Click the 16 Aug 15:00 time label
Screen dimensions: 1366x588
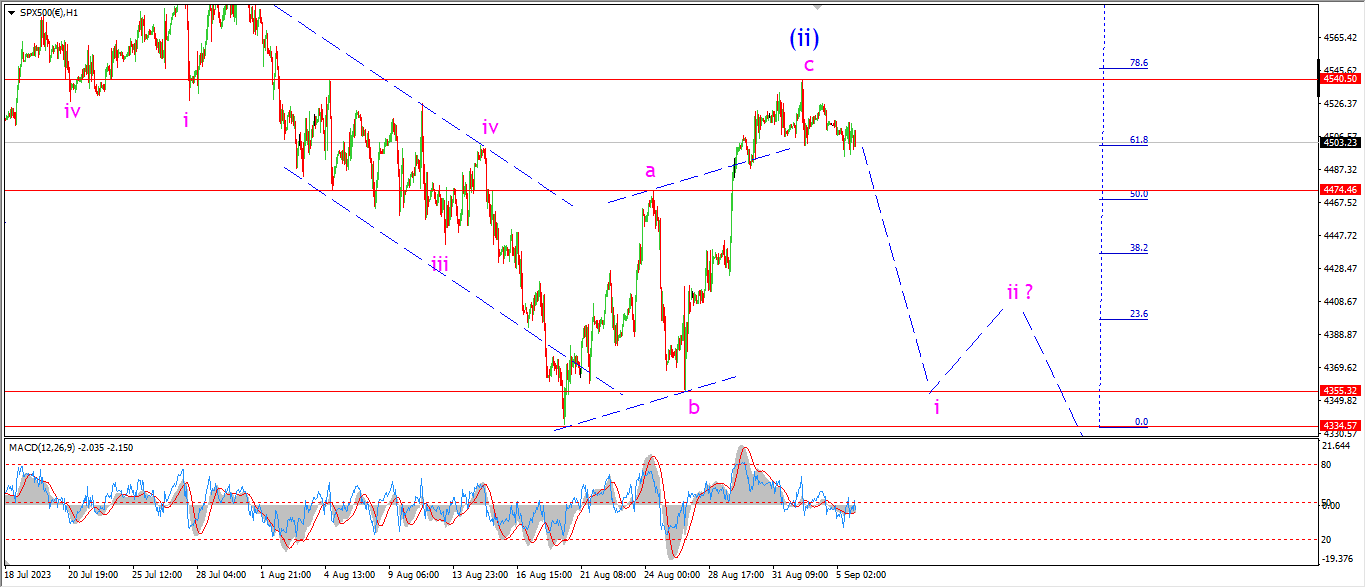point(542,576)
